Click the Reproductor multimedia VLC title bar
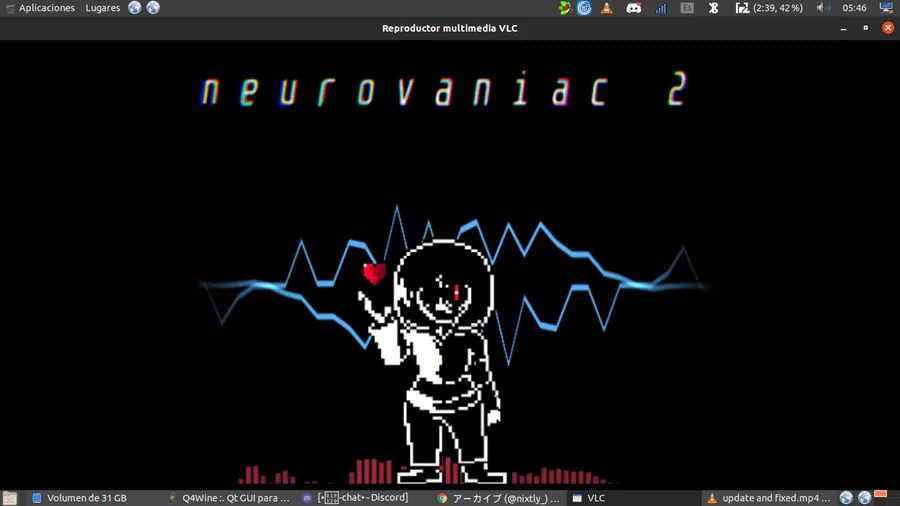The image size is (900, 506). pos(450,28)
